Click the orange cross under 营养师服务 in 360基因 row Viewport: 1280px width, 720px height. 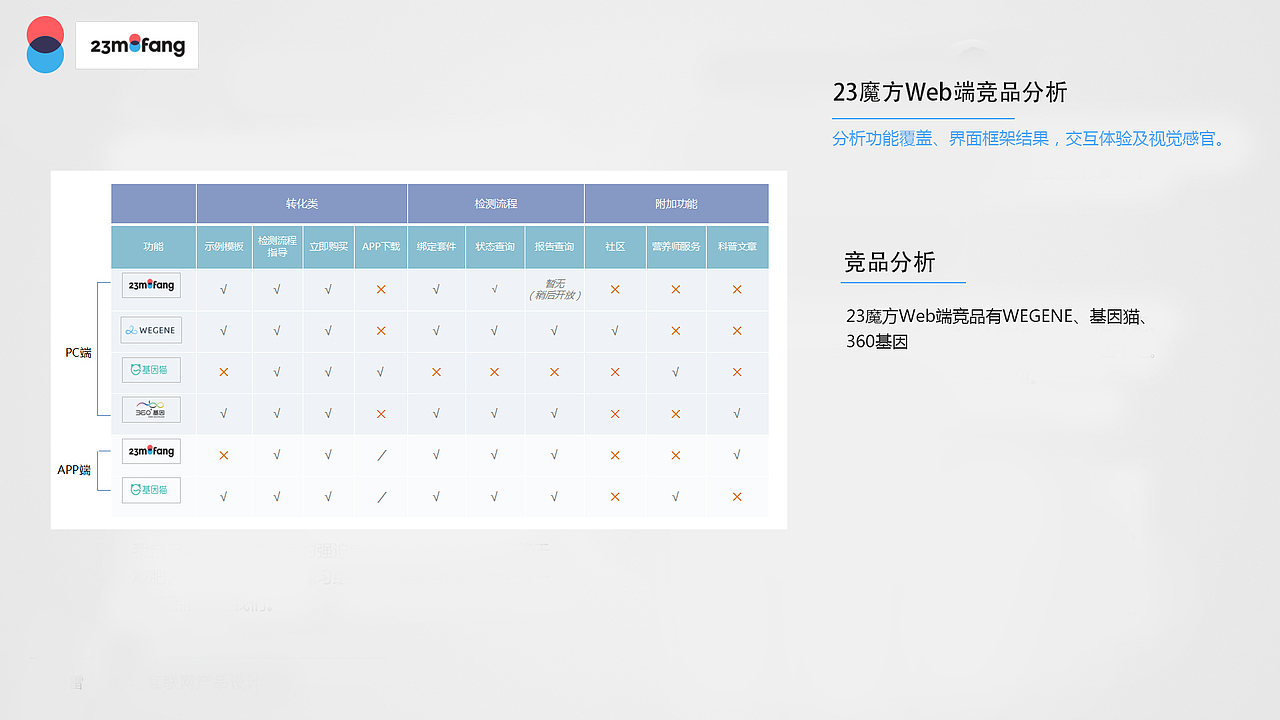(676, 414)
